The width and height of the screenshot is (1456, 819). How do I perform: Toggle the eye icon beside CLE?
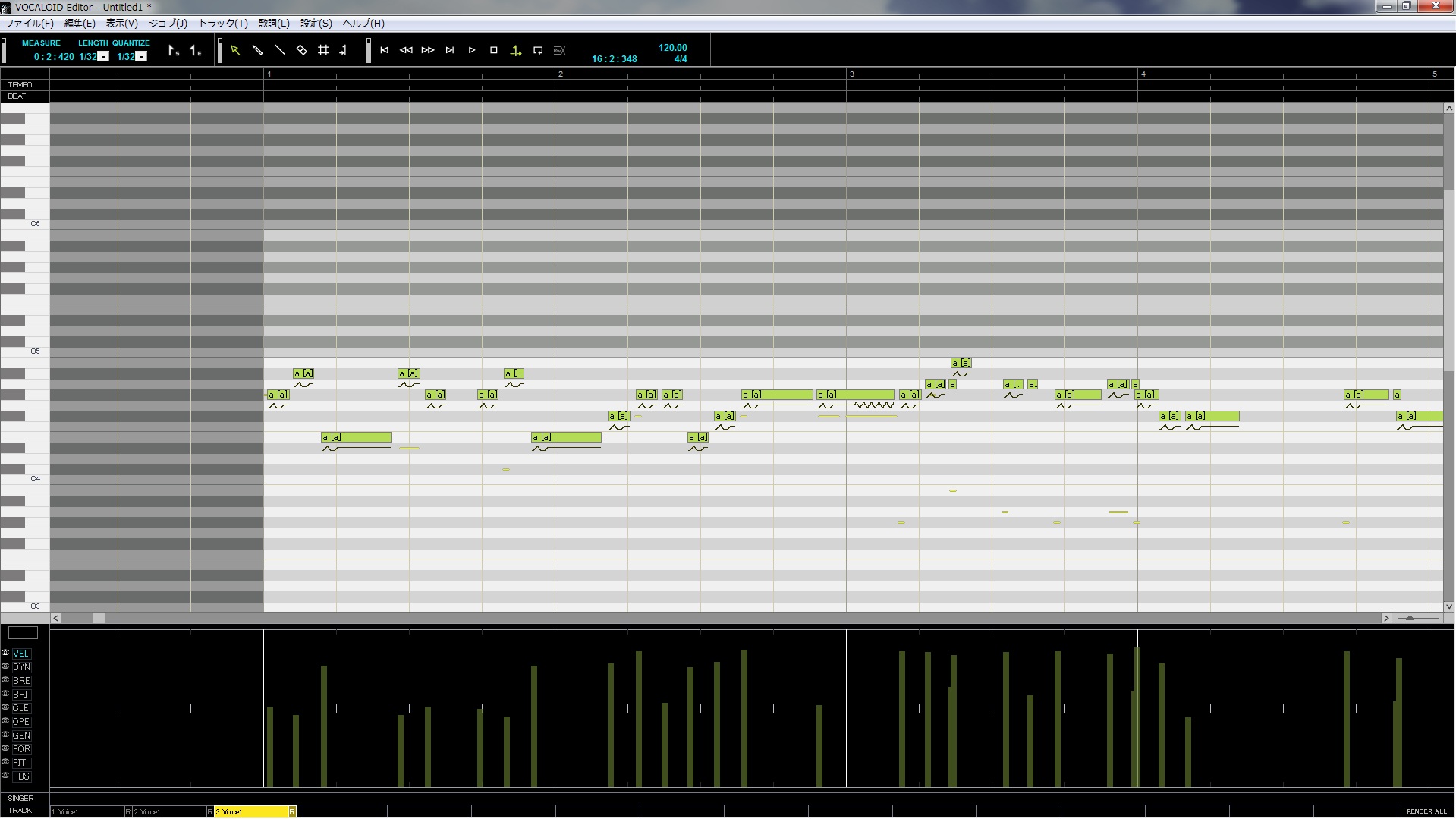[5, 707]
